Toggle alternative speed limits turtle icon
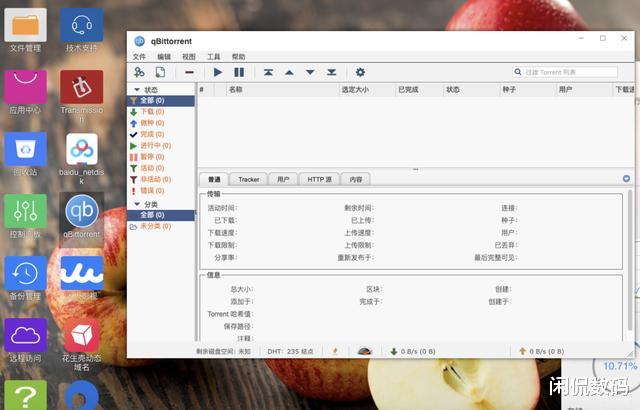This screenshot has width=640, height=410. (364, 351)
